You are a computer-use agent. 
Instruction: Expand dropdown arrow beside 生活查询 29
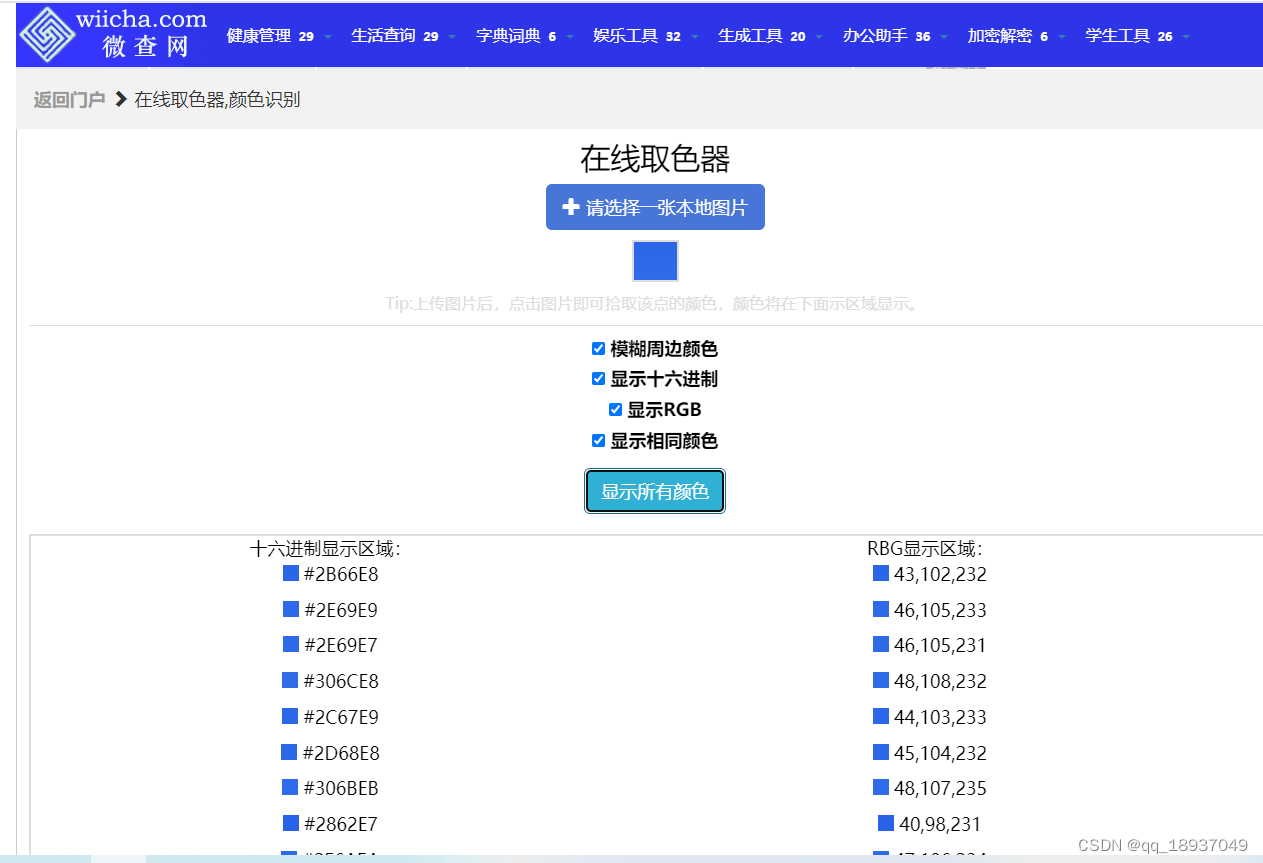point(452,37)
